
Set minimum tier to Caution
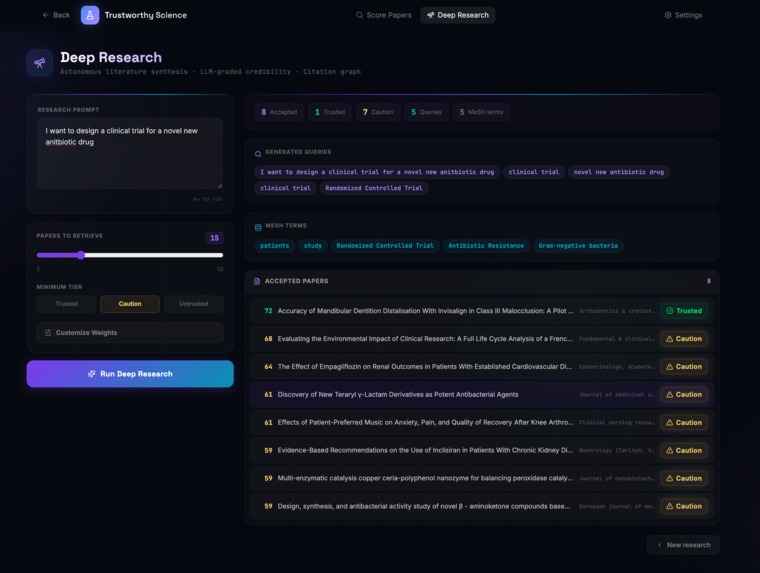pos(130,304)
